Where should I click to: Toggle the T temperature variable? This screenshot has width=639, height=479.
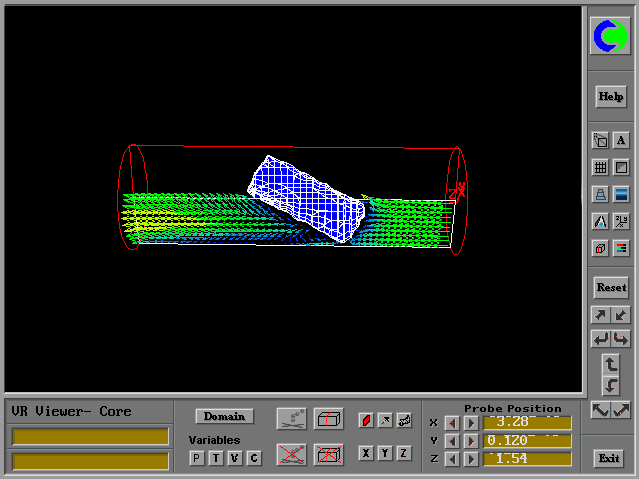[215, 458]
